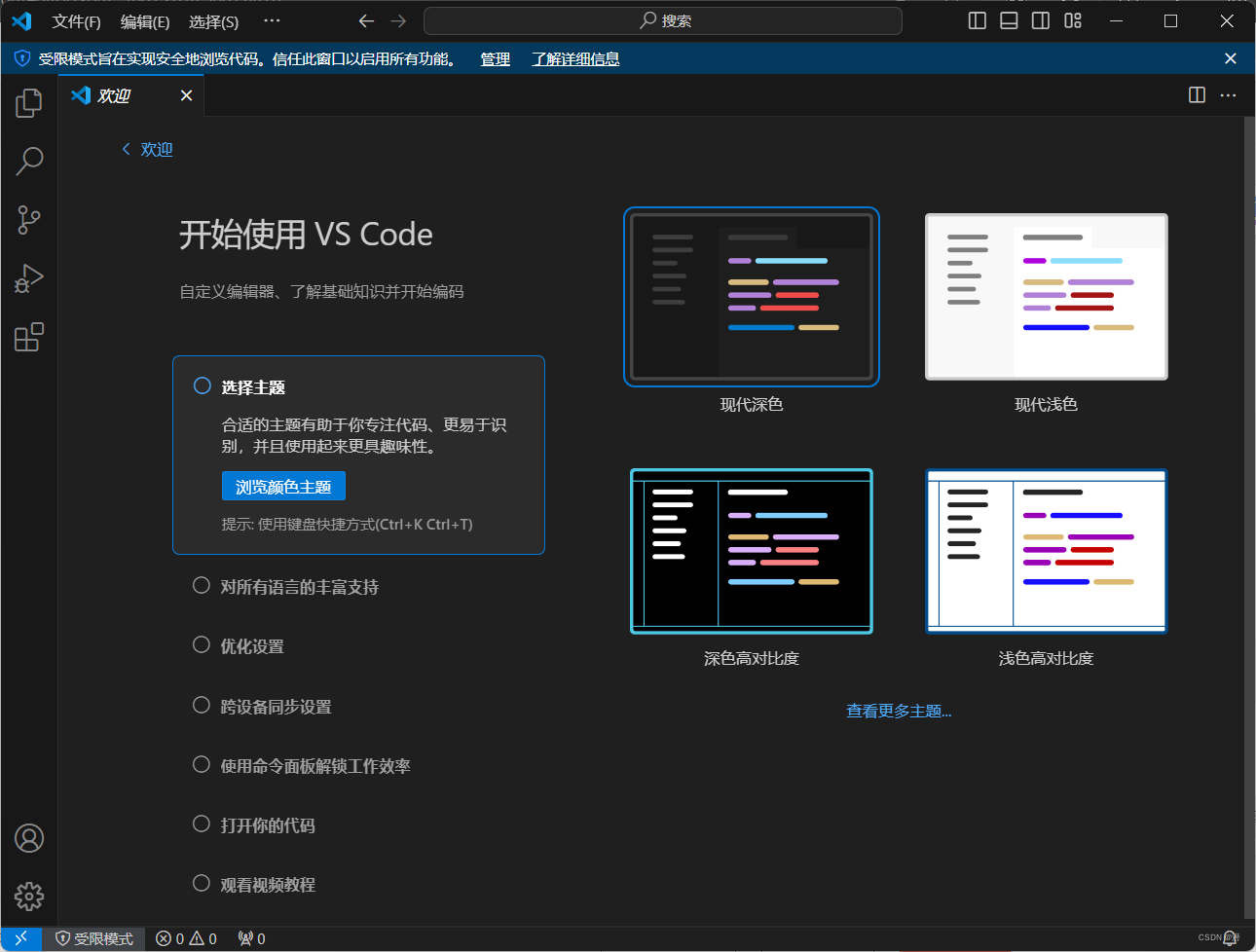
Task: Open the Search view
Action: (x=28, y=161)
